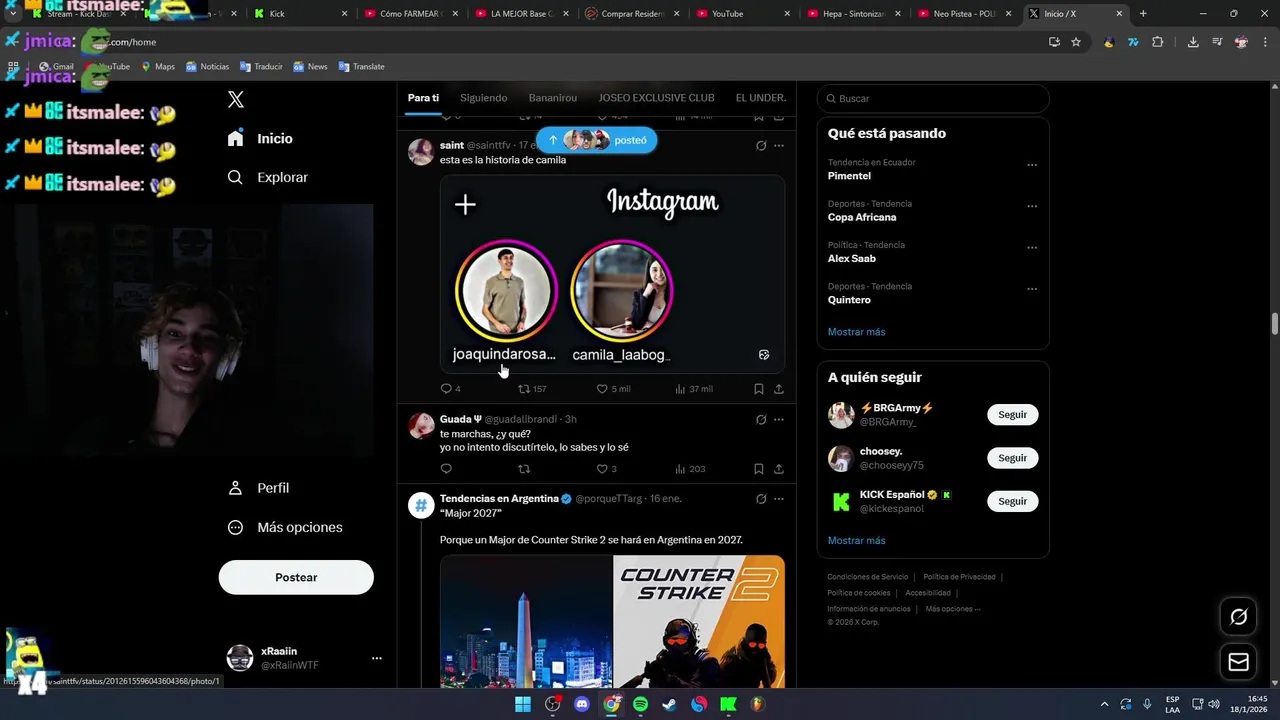This screenshot has height=720, width=1280.
Task: Like saint's post with 5 mil likes
Action: 613,389
